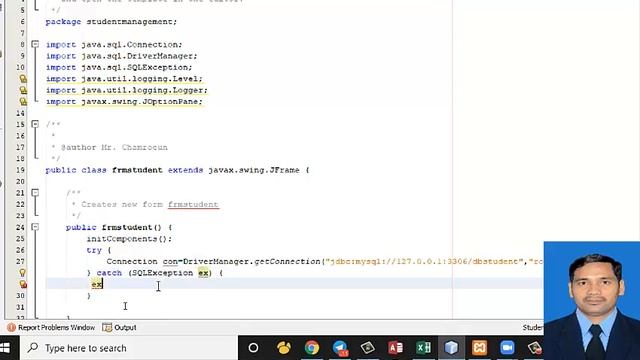640x360 pixels.
Task: Open XAMPP from the taskbar
Action: coord(479,348)
